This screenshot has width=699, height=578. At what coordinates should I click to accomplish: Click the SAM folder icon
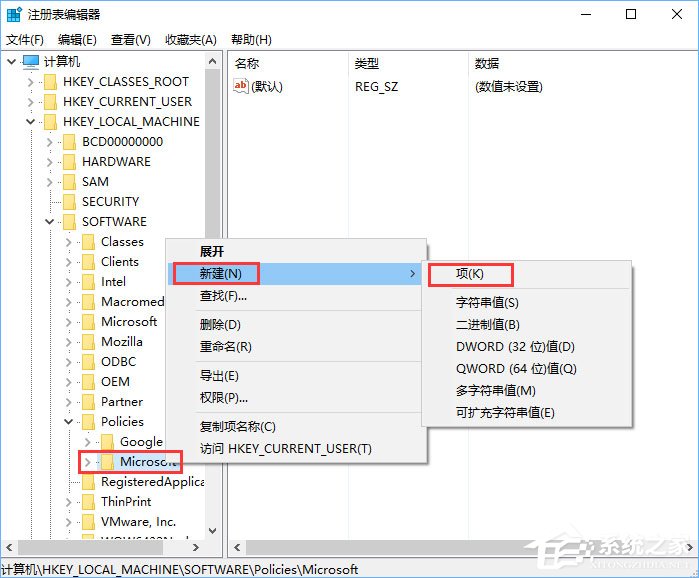pos(70,182)
